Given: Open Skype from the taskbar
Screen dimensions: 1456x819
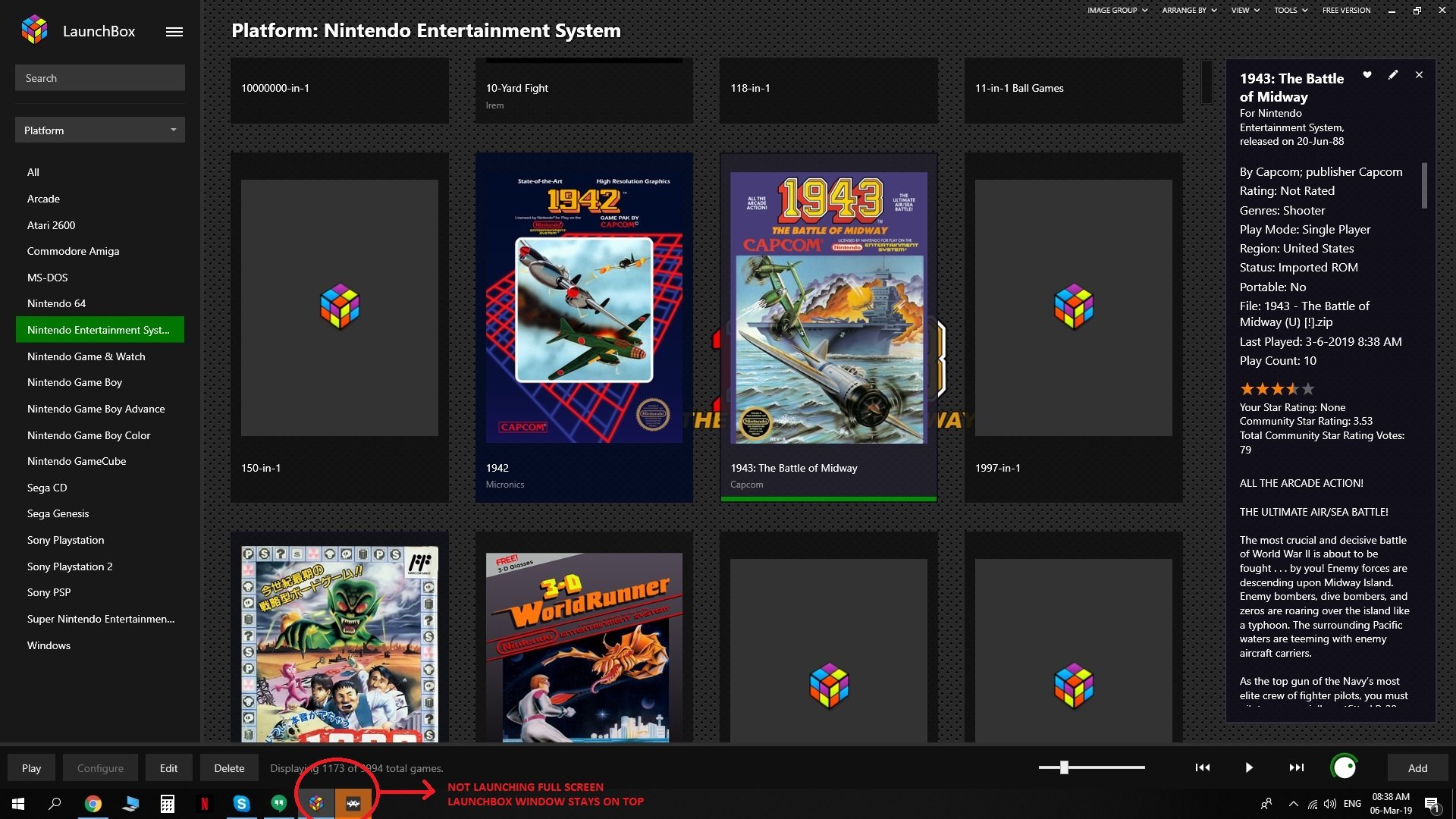Looking at the screenshot, I should point(242,804).
